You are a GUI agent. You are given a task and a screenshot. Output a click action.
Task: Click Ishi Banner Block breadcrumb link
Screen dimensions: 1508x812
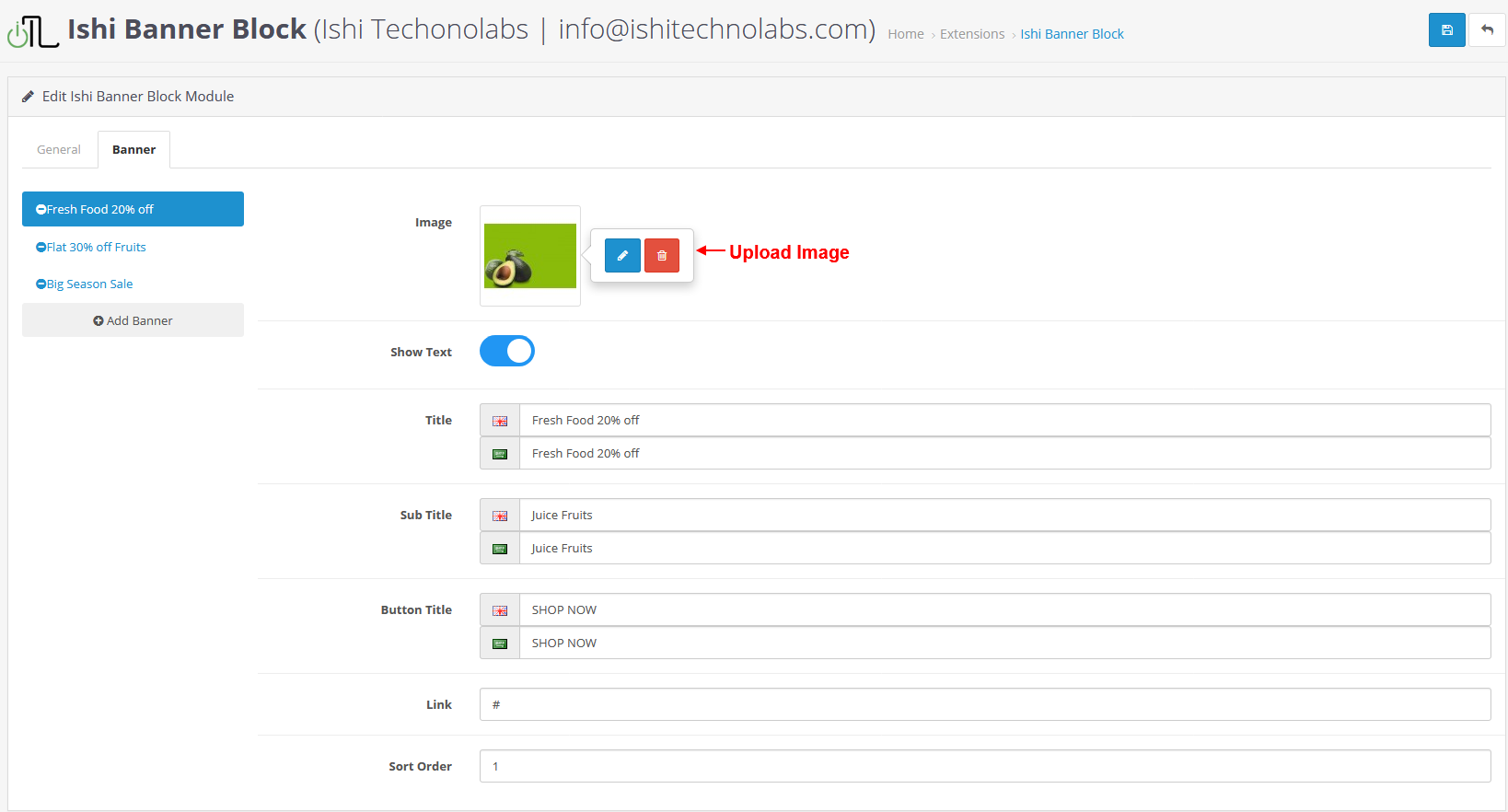tap(1072, 34)
